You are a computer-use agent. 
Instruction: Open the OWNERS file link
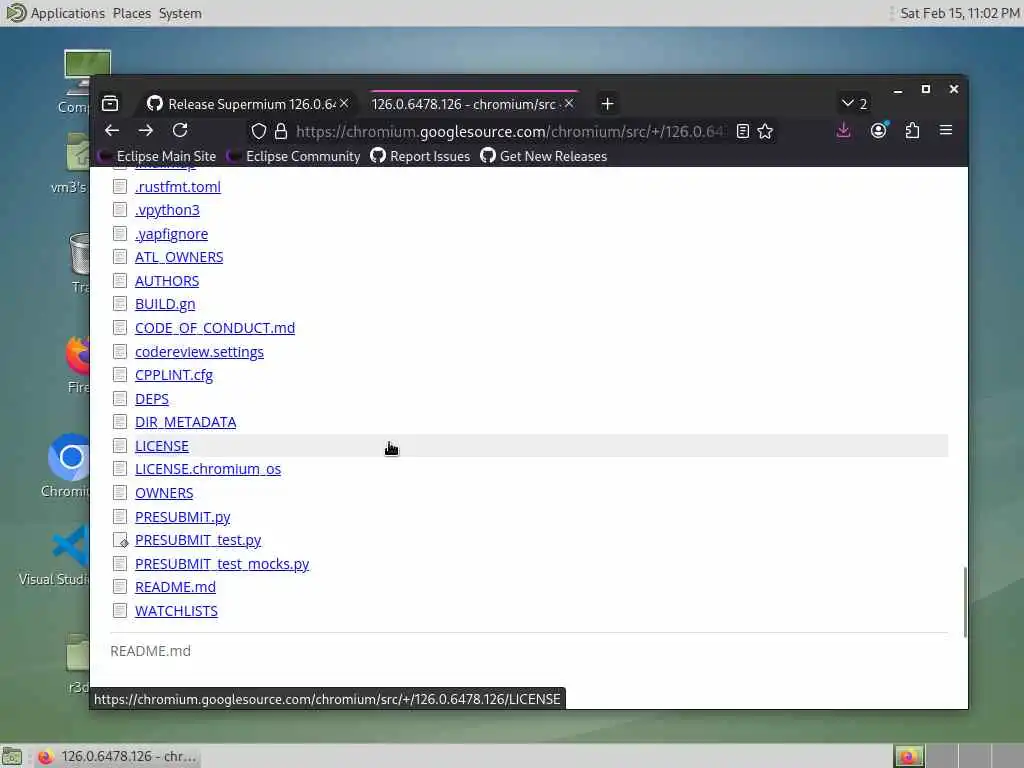pos(164,493)
